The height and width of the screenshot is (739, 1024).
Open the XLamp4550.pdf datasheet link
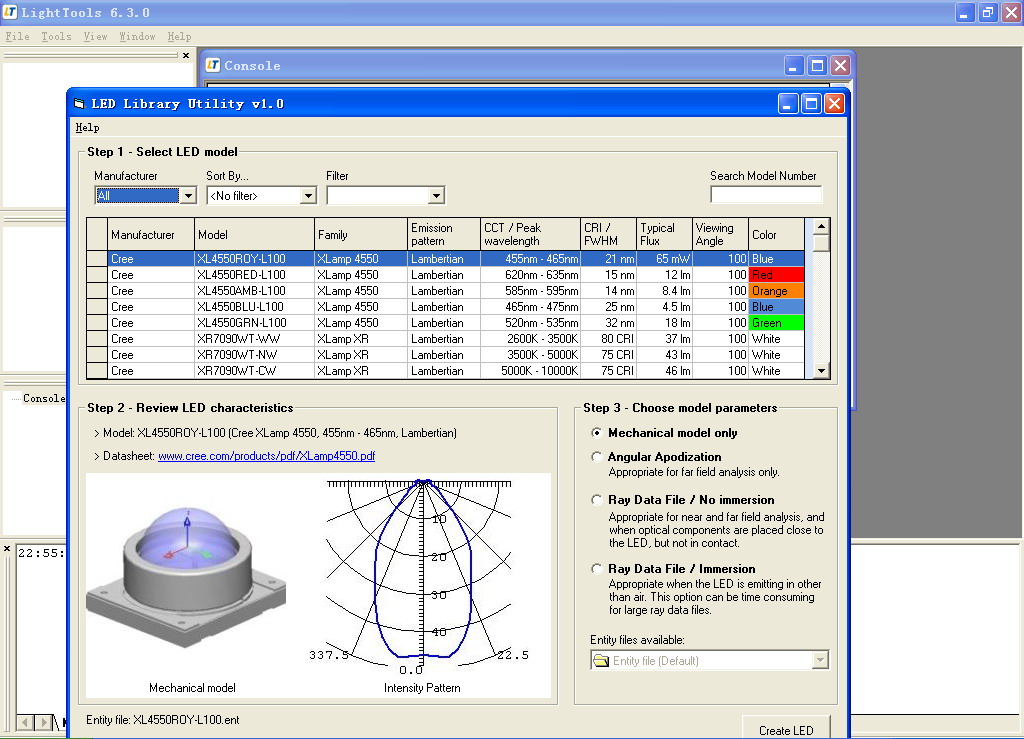[x=266, y=456]
